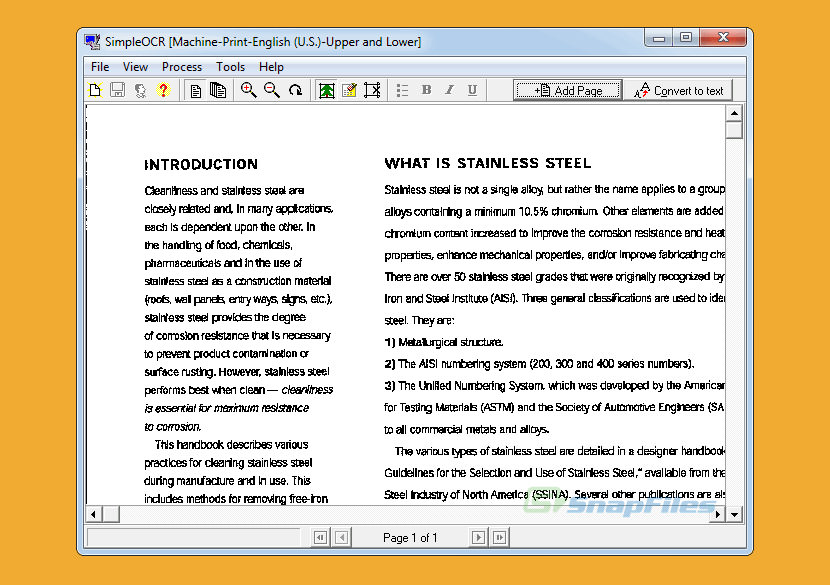
Task: Click the crossed-out box ignore region icon
Action: click(x=372, y=91)
